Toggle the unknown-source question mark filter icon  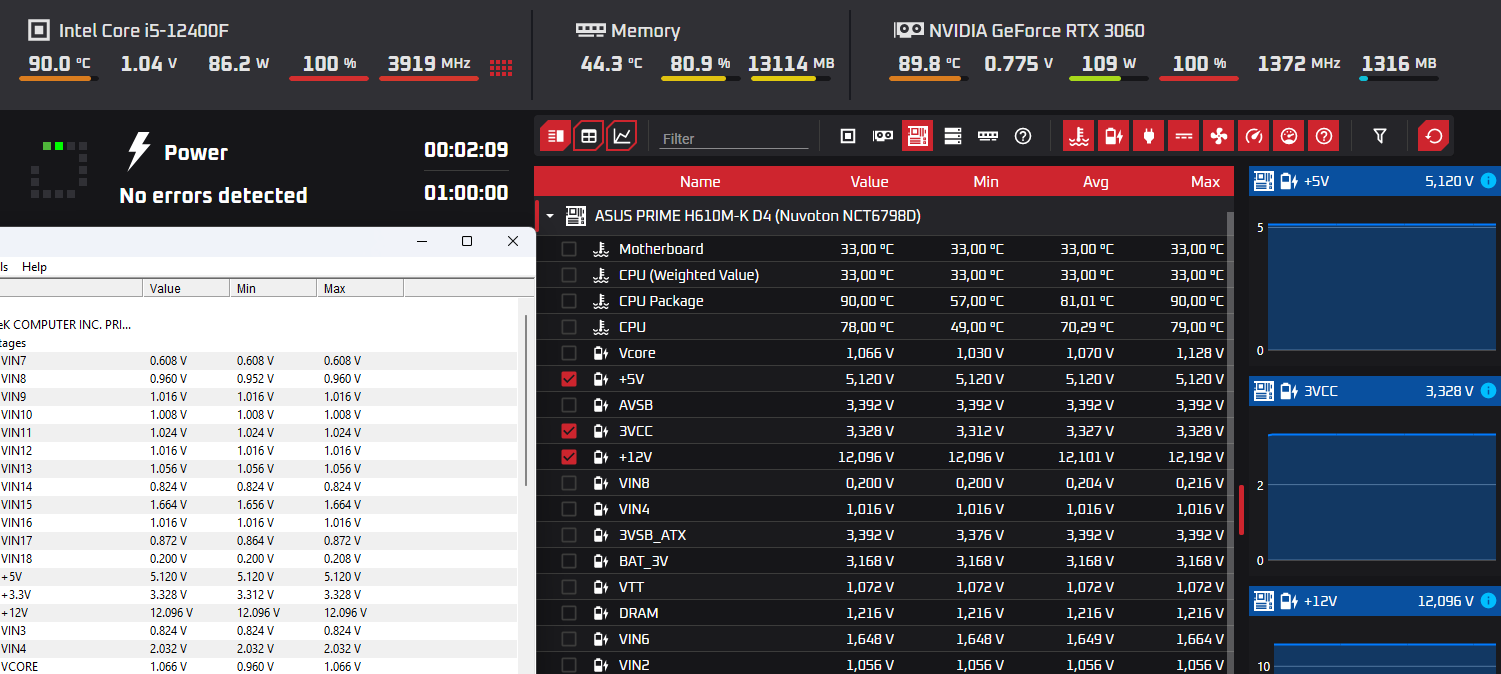coord(1023,136)
